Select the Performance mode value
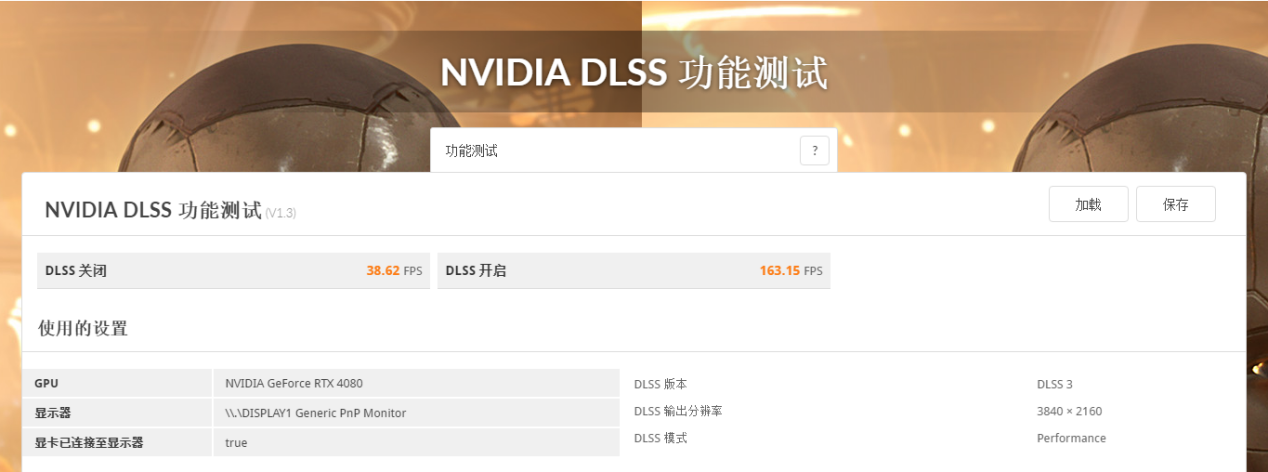This screenshot has width=1268, height=472. click(1071, 438)
